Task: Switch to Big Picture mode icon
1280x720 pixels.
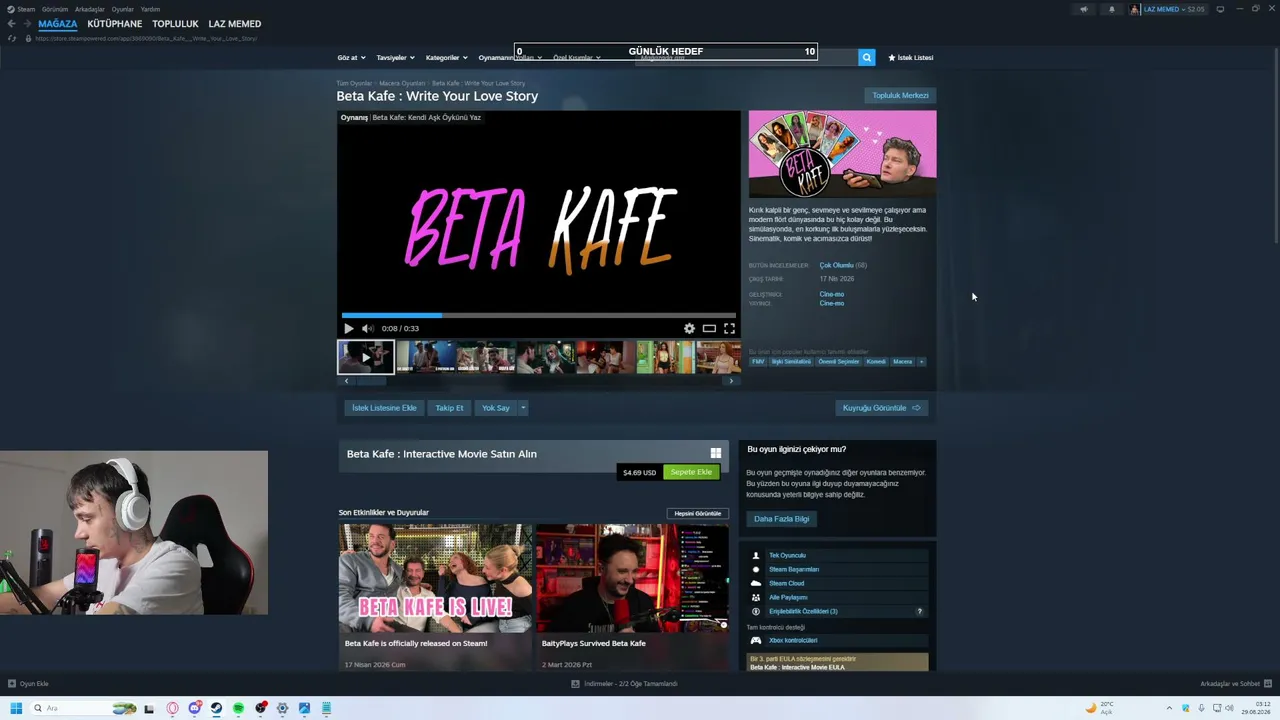Action: pos(1220,9)
